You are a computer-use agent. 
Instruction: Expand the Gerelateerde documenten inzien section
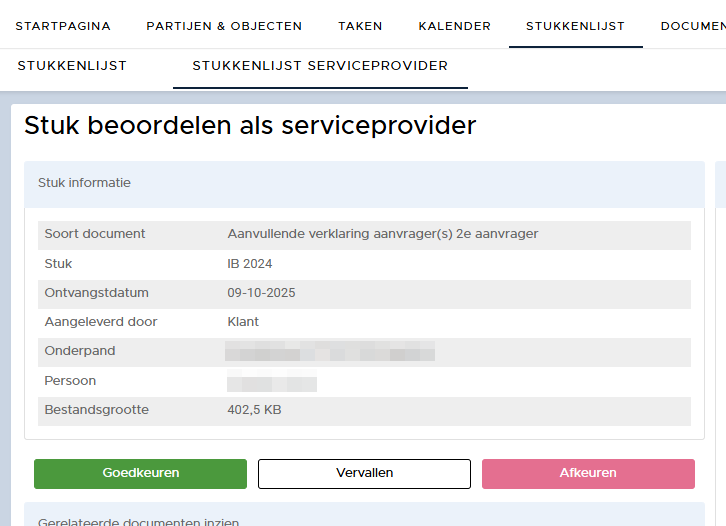(138, 521)
